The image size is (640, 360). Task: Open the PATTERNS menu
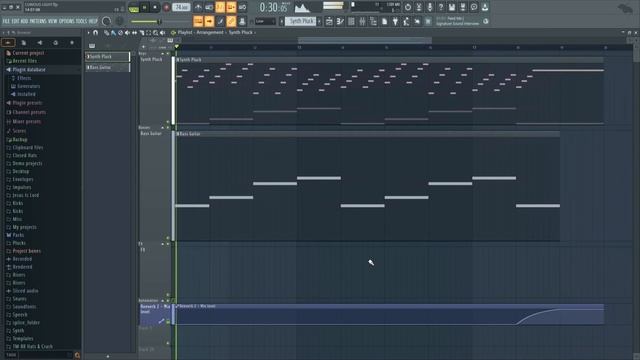[x=38, y=21]
